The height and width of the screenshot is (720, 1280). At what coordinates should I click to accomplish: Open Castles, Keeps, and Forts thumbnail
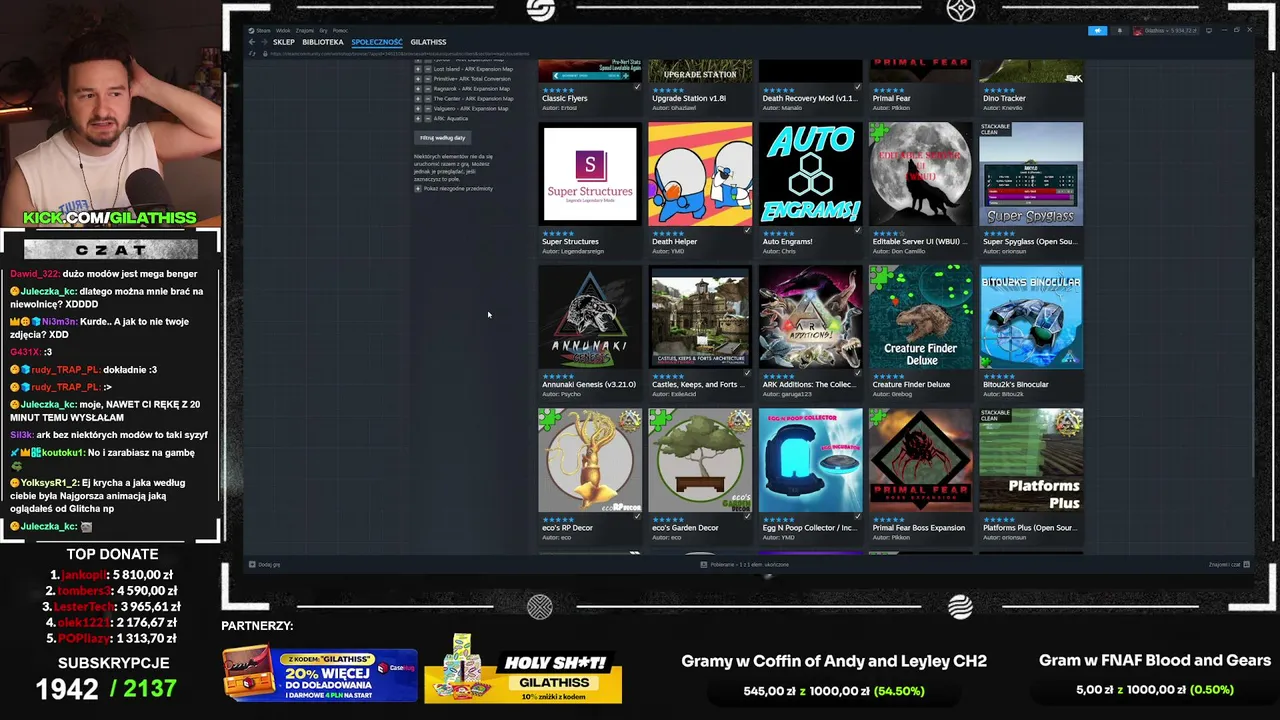point(700,317)
